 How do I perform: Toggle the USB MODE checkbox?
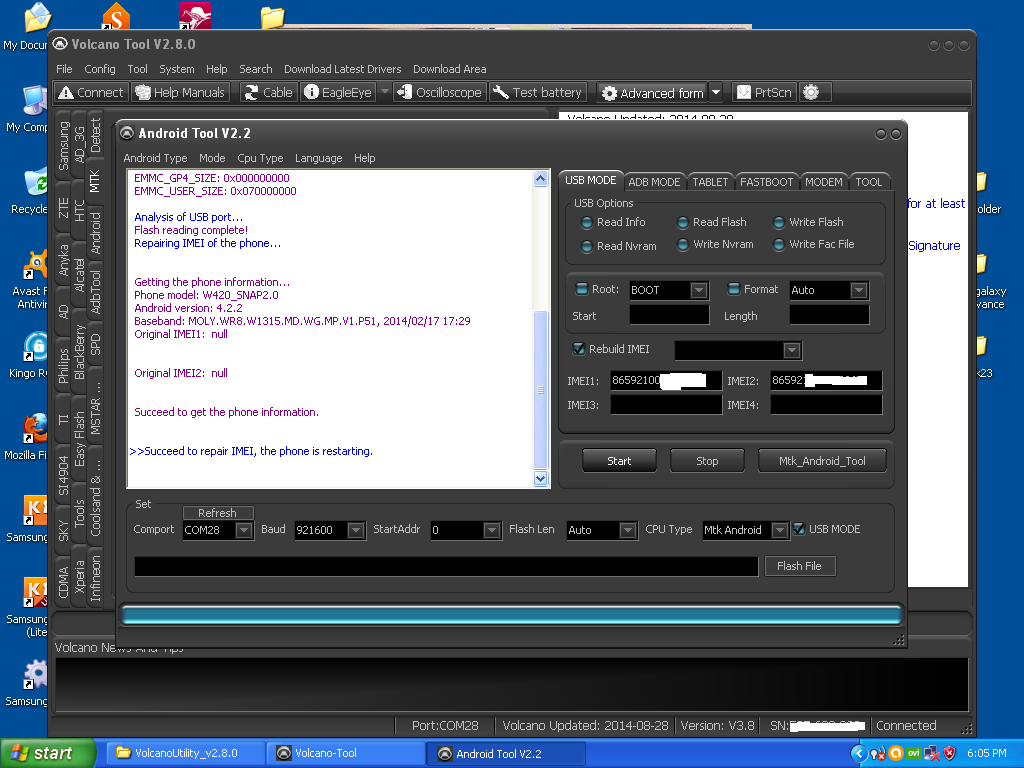click(x=799, y=529)
